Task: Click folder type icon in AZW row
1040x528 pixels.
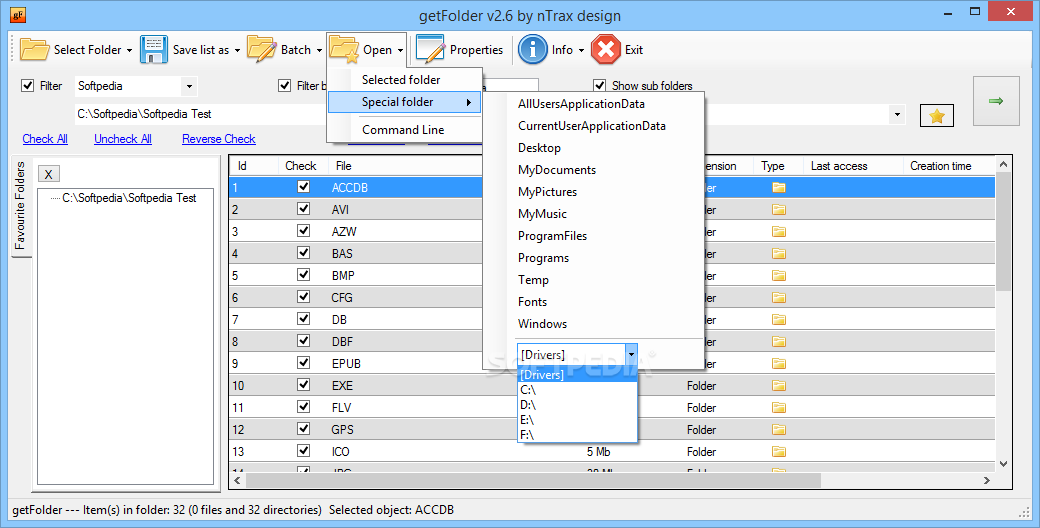Action: (x=779, y=231)
